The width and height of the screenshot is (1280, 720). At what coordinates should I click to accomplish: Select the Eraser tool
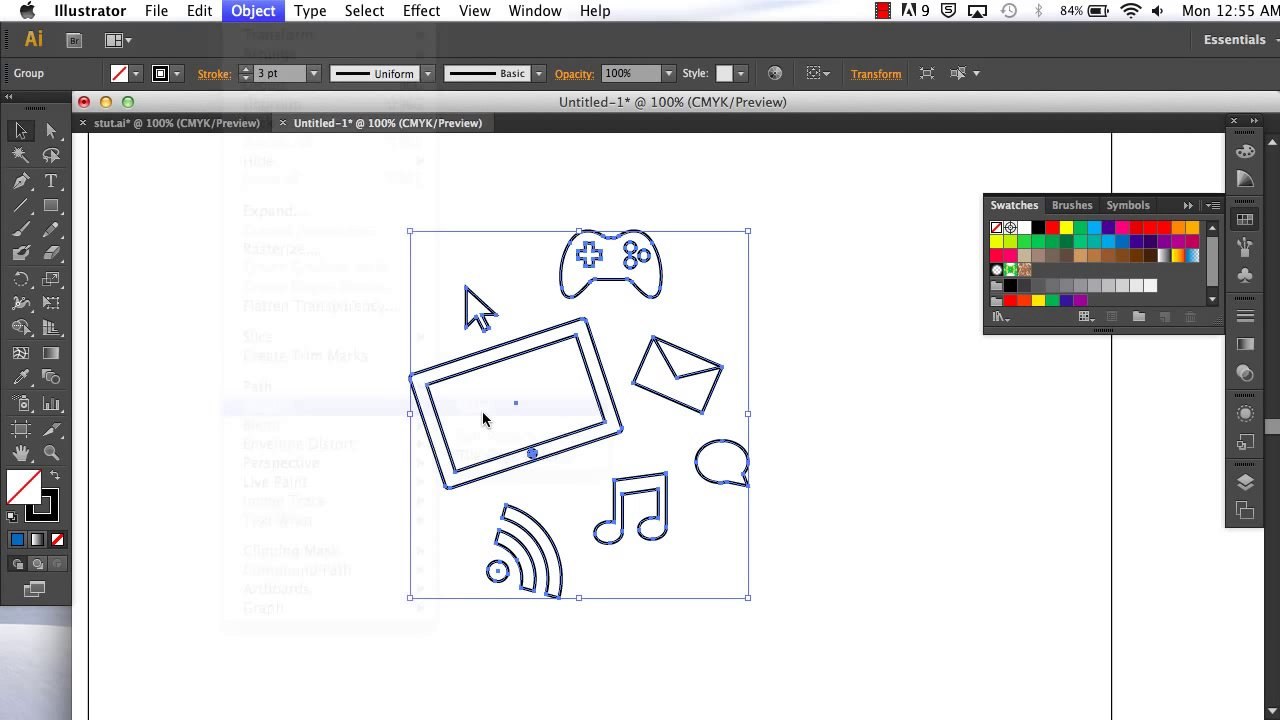(51, 254)
